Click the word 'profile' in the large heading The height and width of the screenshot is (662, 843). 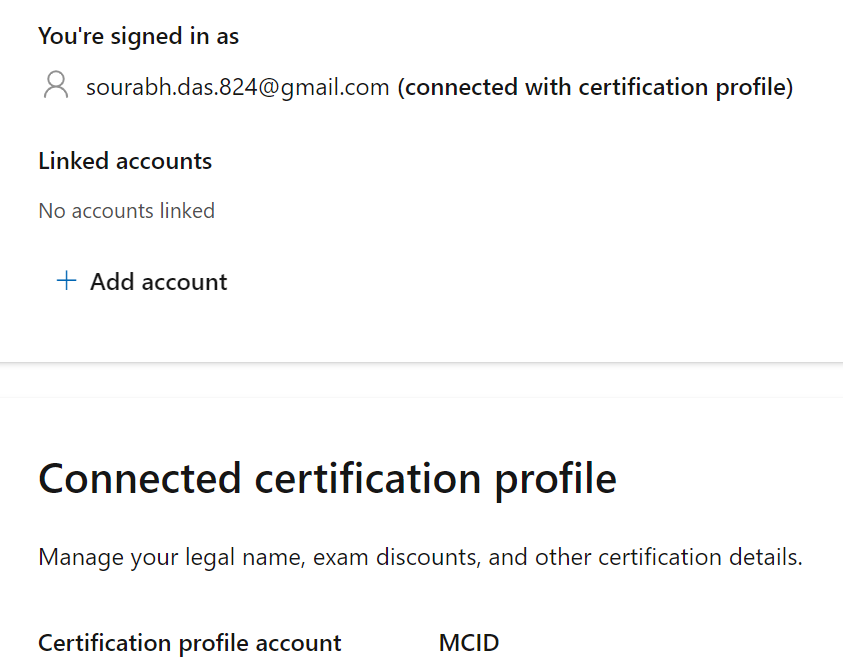556,478
